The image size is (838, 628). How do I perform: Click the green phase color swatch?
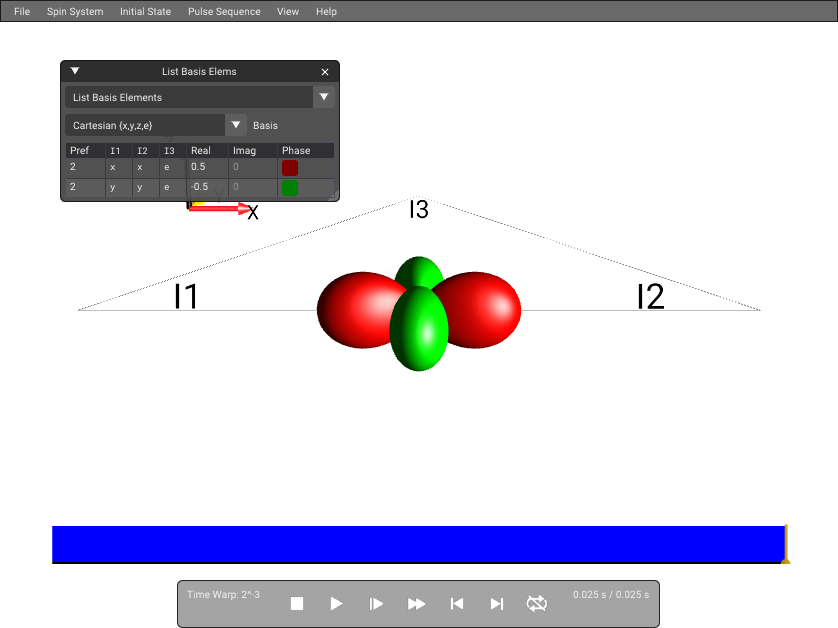point(290,188)
